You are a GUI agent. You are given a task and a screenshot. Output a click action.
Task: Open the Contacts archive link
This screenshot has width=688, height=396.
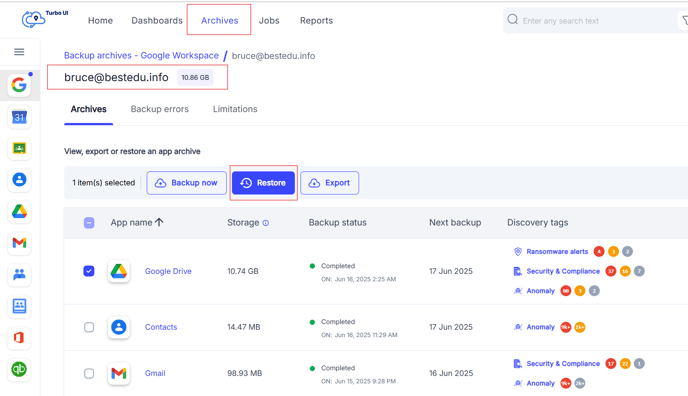click(161, 327)
